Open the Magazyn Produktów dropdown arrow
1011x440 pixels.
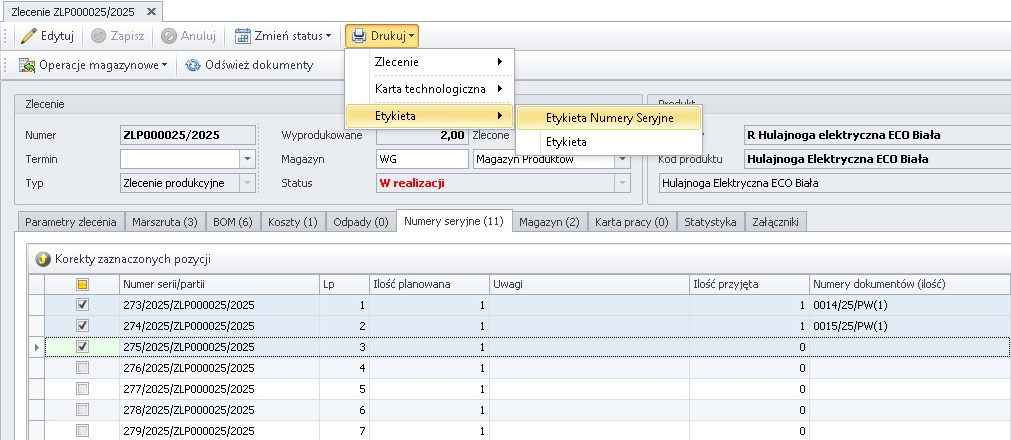point(622,159)
